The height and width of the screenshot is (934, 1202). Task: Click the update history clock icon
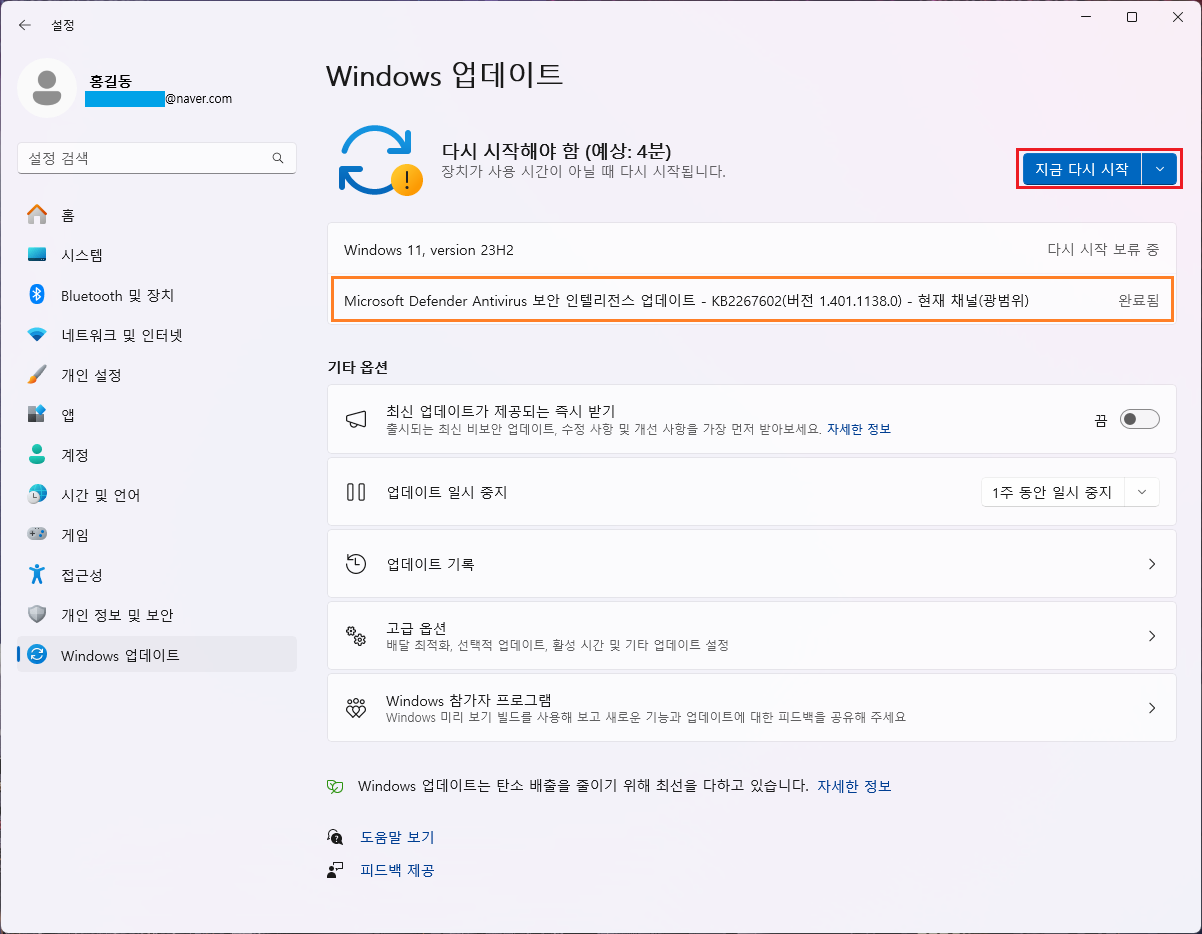356,564
